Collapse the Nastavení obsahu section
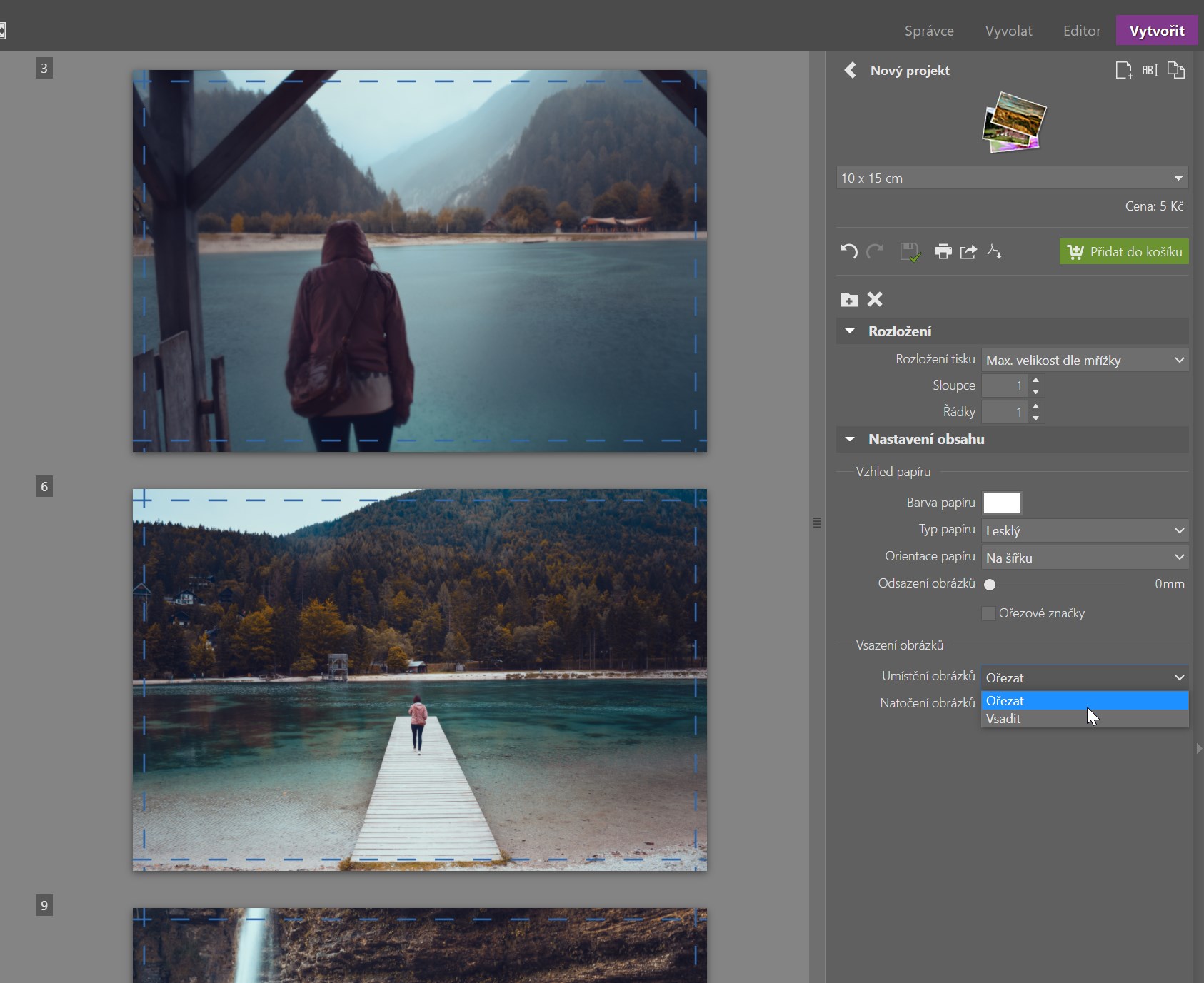 click(x=850, y=439)
